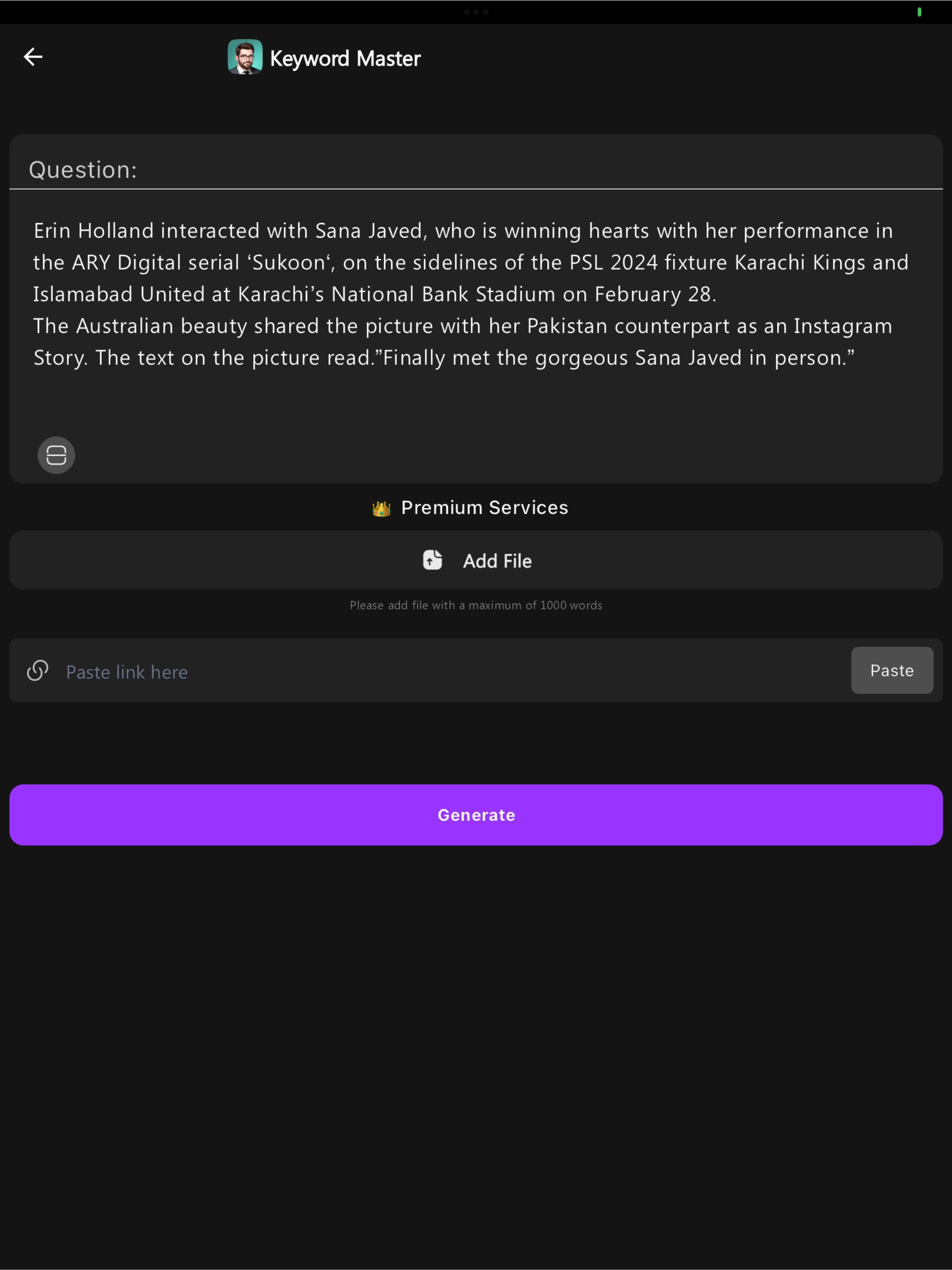
Task: Select Add File to upload a document
Action: (476, 560)
